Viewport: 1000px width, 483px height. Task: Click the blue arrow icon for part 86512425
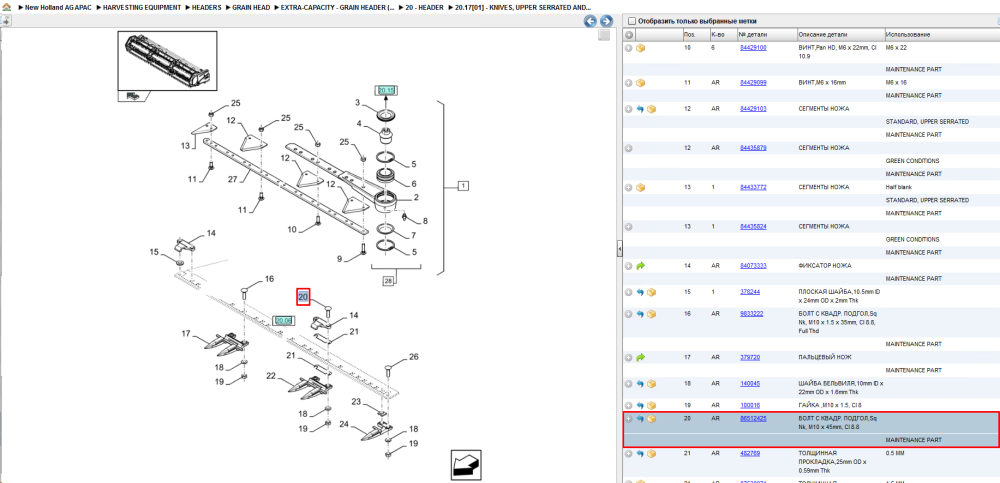tap(640, 419)
